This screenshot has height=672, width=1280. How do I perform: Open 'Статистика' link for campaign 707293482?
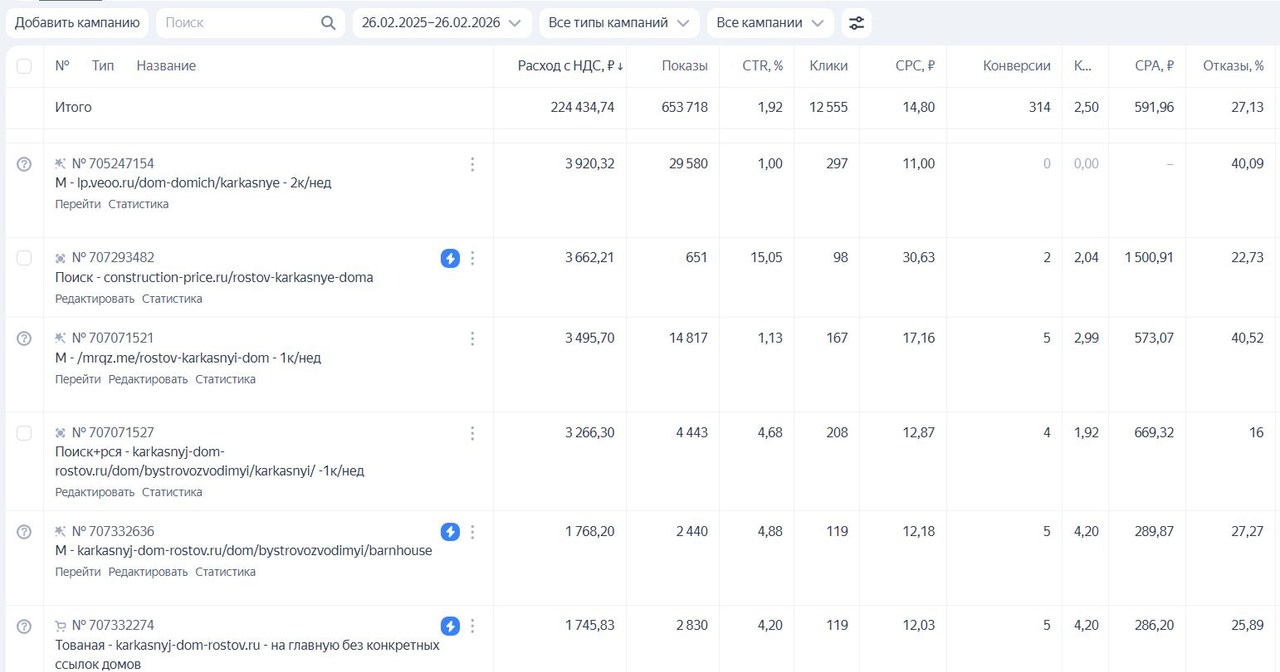click(x=172, y=299)
